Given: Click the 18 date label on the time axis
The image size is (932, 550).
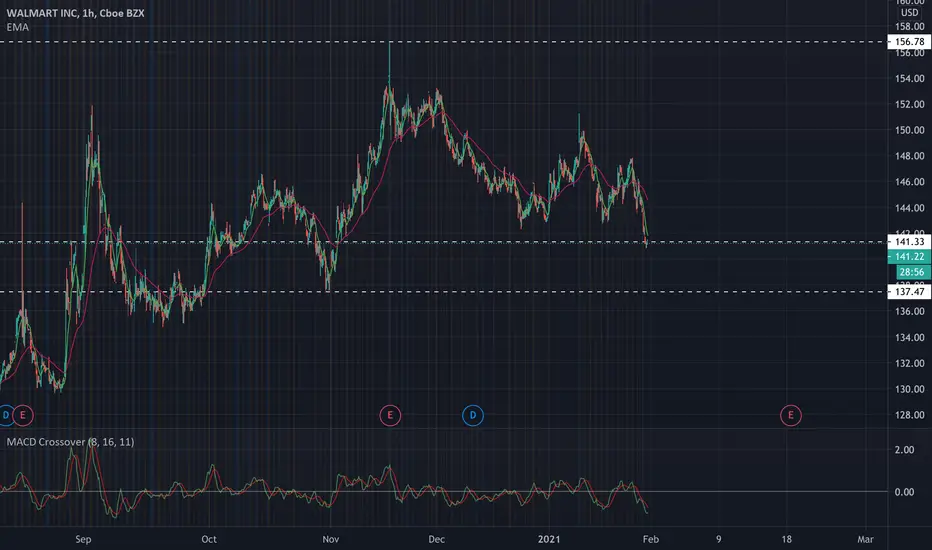Looking at the screenshot, I should point(786,539).
